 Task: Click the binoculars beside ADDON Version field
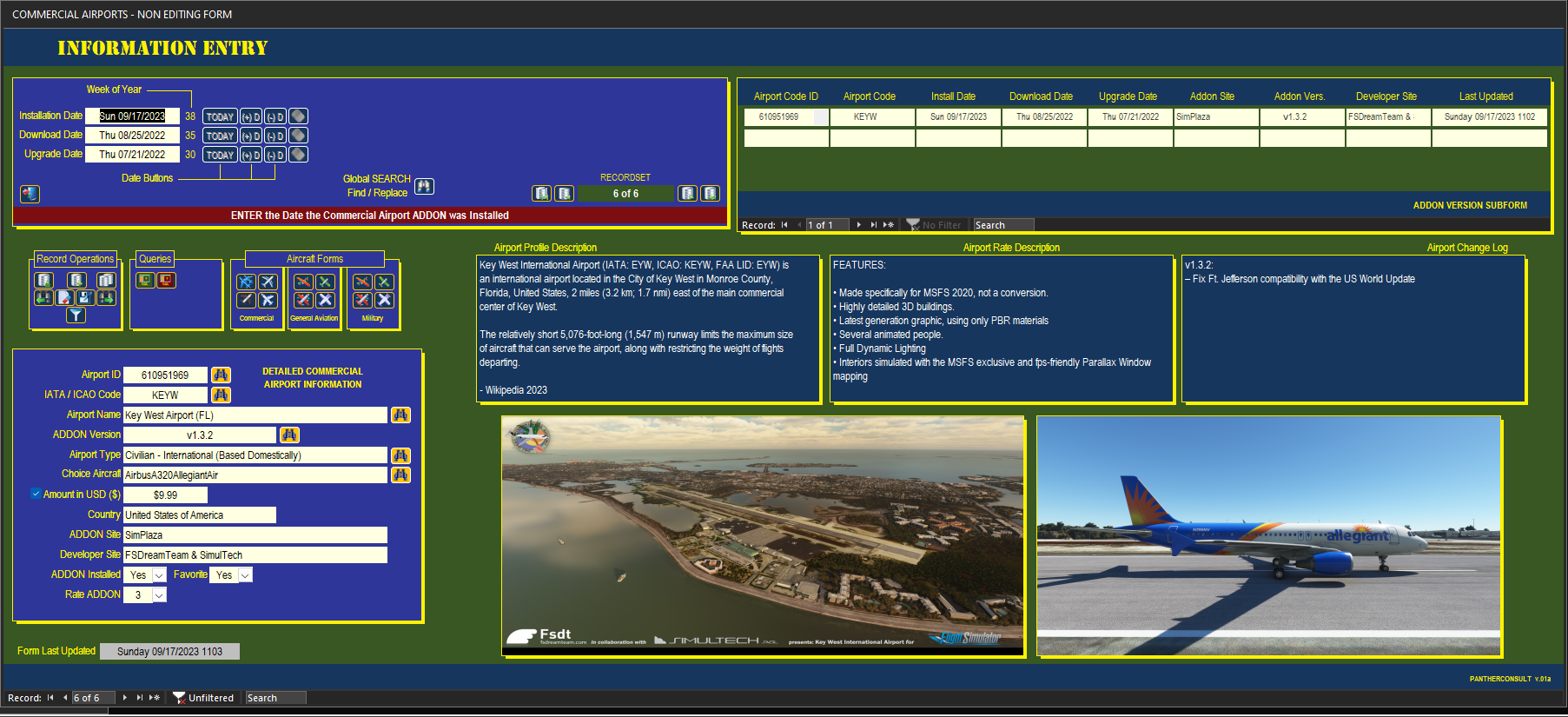pyautogui.click(x=289, y=435)
